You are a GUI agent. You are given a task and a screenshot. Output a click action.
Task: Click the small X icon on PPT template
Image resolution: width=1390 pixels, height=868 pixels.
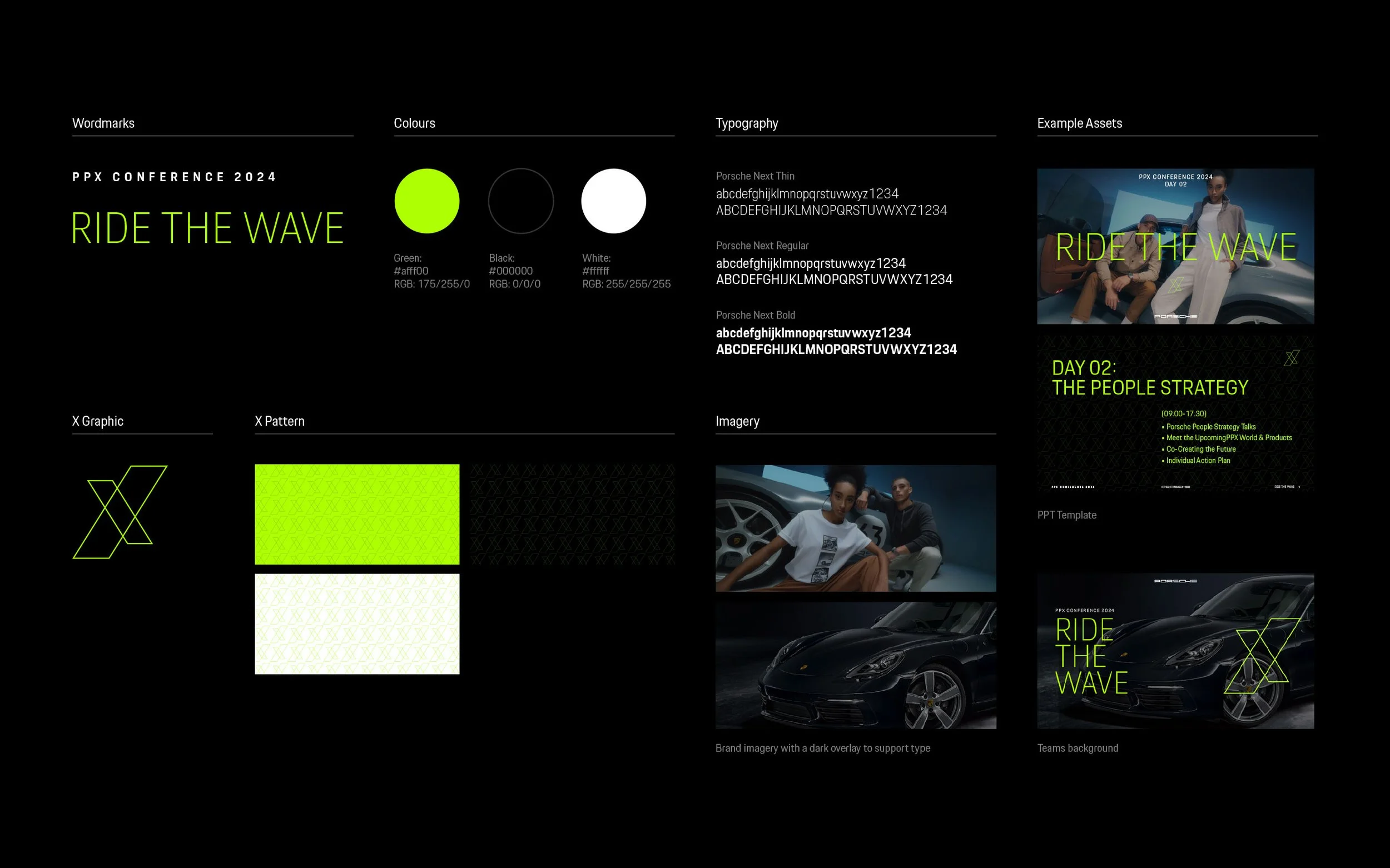1291,358
